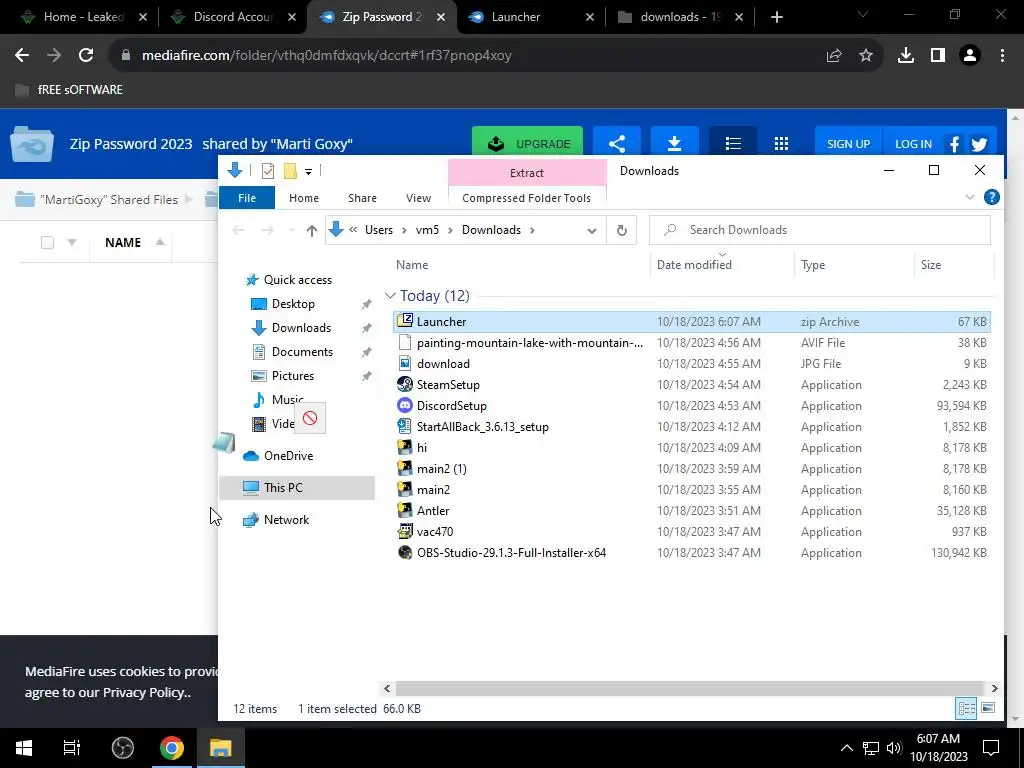Open OBS Studio from the taskbar
Viewport: 1024px width, 768px height.
tap(123, 748)
